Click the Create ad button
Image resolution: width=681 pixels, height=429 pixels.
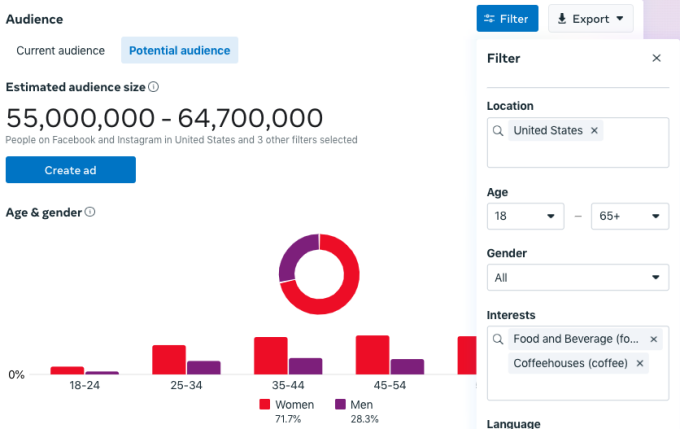click(71, 170)
